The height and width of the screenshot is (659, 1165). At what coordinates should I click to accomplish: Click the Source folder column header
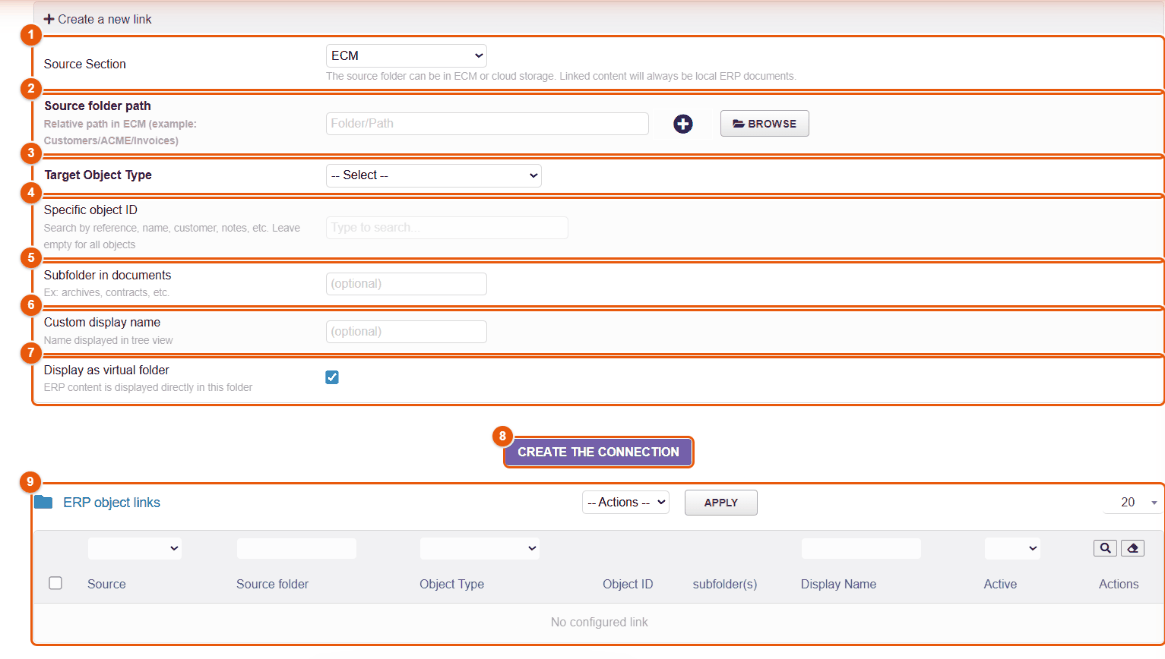tap(272, 584)
